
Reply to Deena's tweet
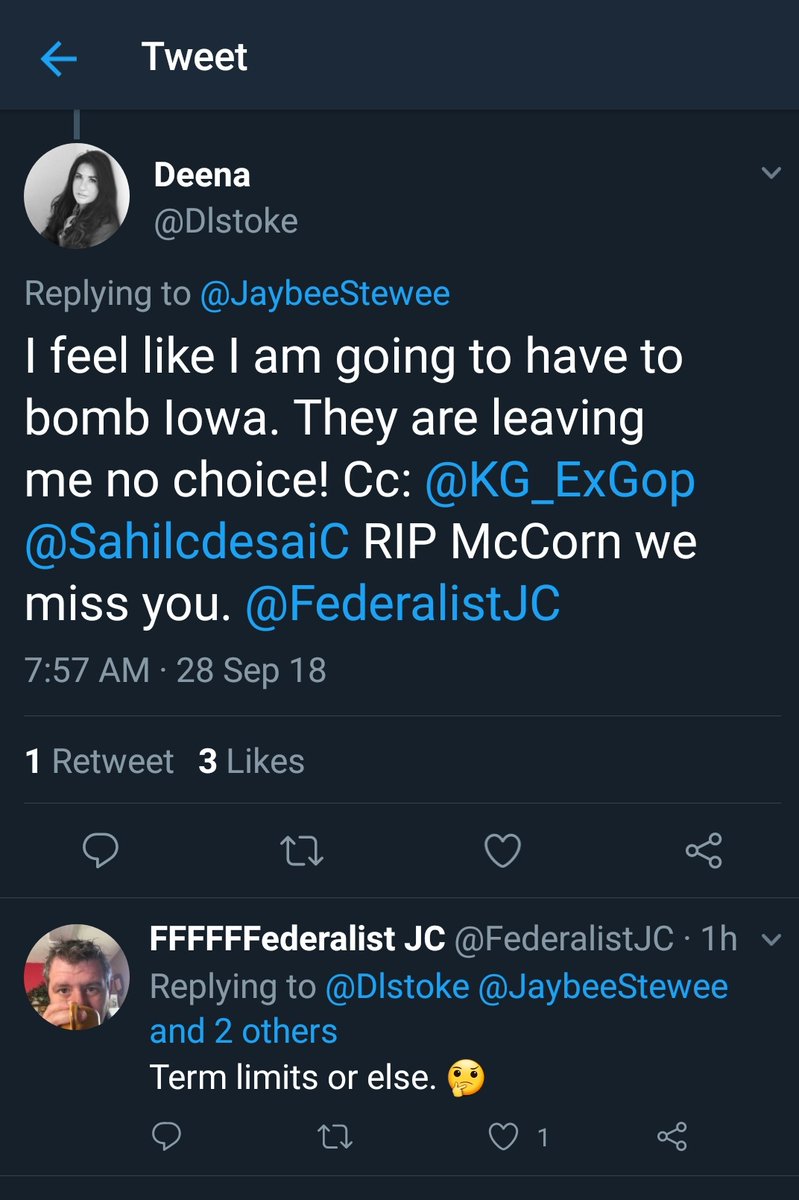pos(100,851)
